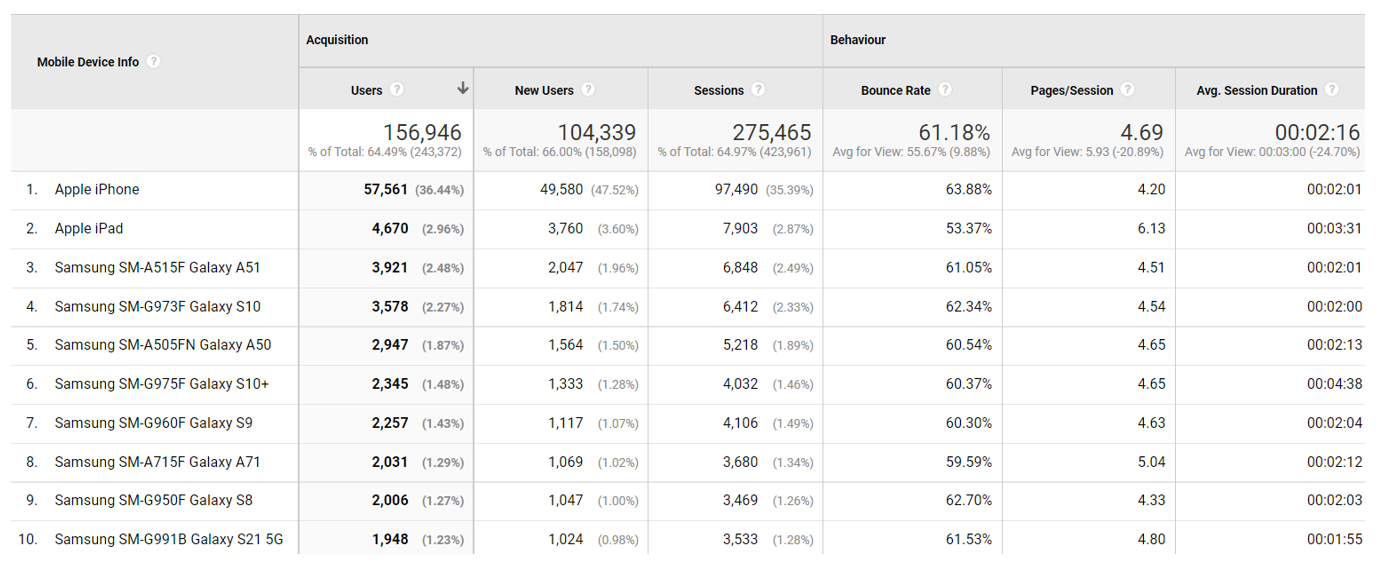Click Galaxy A71 users value 2,031
This screenshot has height=570, width=1381.
click(x=390, y=461)
